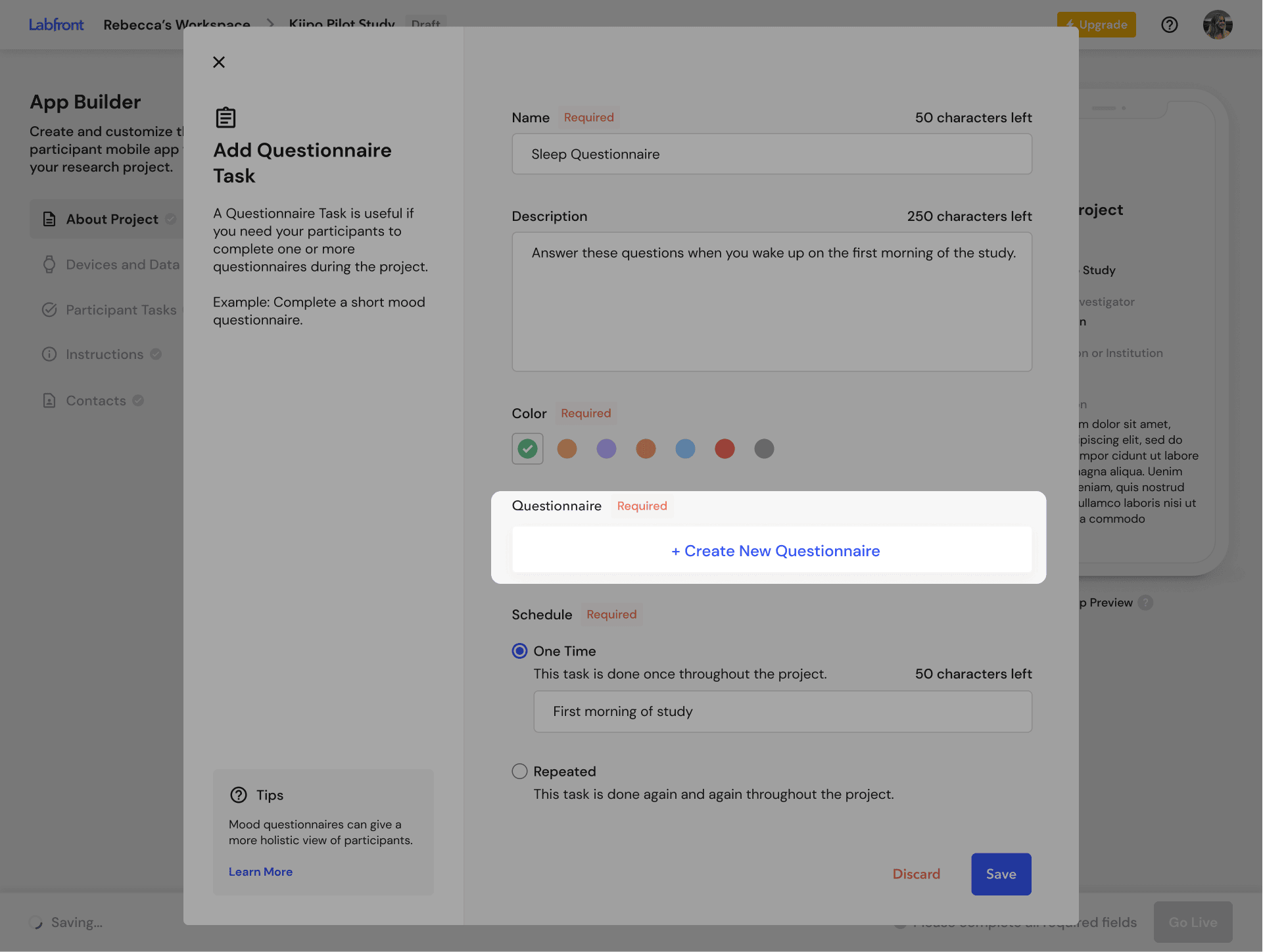
Task: Open the Kiipo Pilot Study breadcrumb item
Action: [341, 24]
